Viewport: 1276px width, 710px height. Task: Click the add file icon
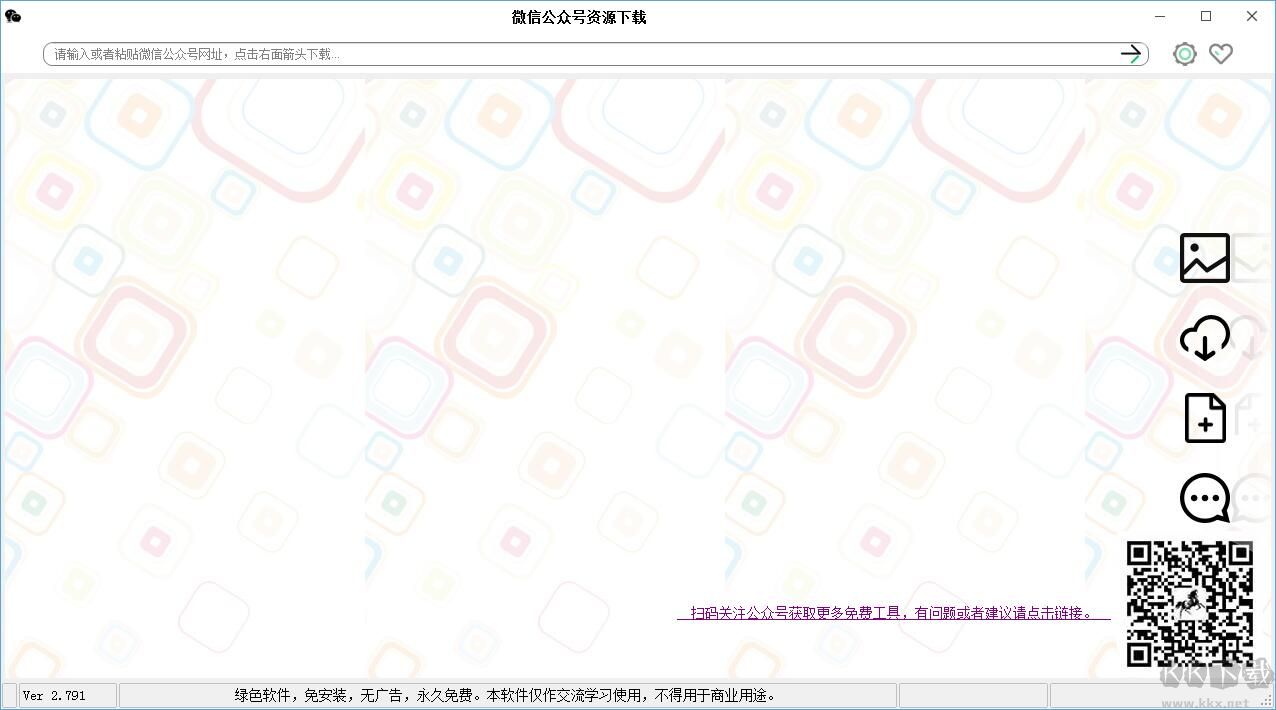(1205, 418)
